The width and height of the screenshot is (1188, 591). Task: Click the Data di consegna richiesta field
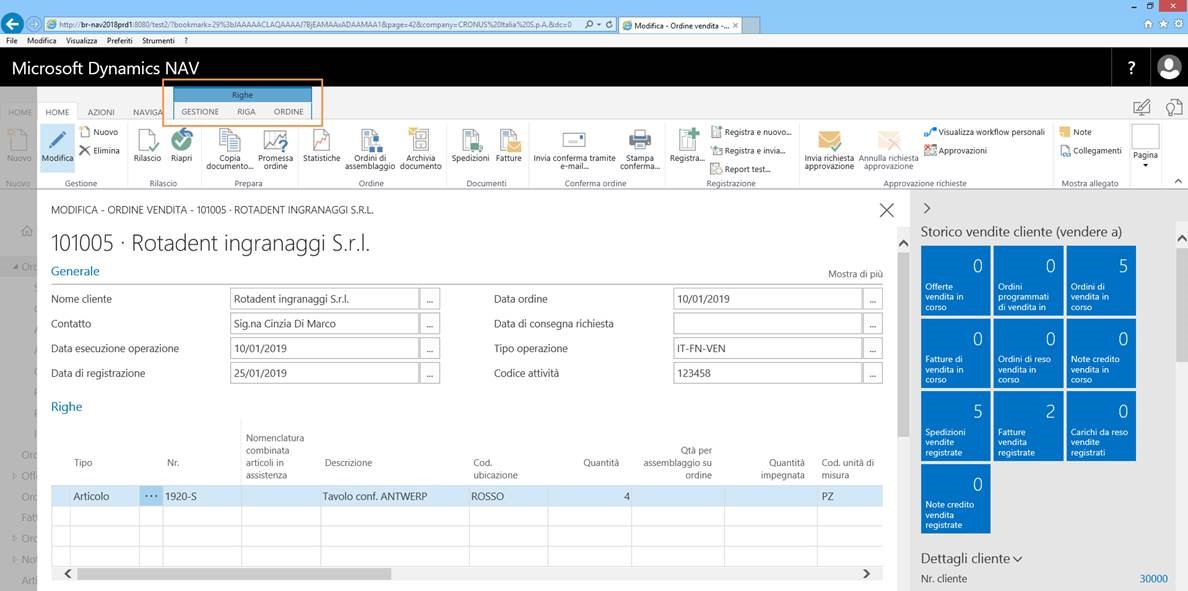point(768,324)
